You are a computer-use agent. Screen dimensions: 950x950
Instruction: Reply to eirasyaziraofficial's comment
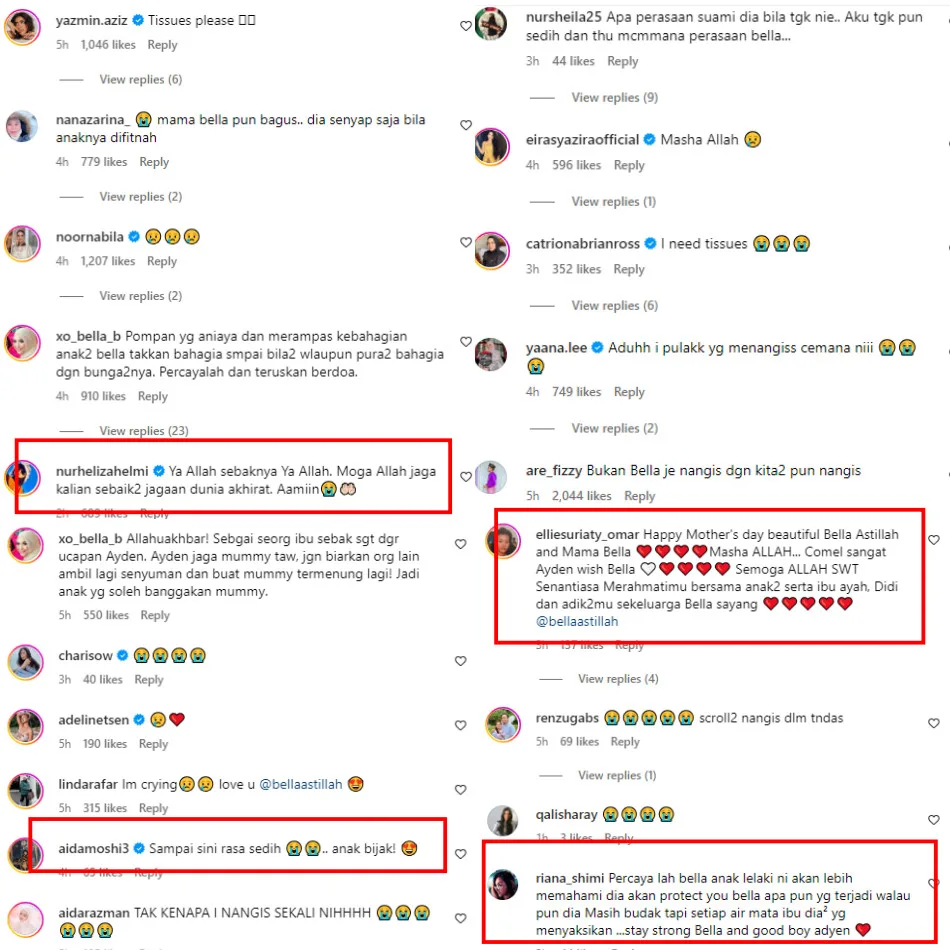click(629, 165)
